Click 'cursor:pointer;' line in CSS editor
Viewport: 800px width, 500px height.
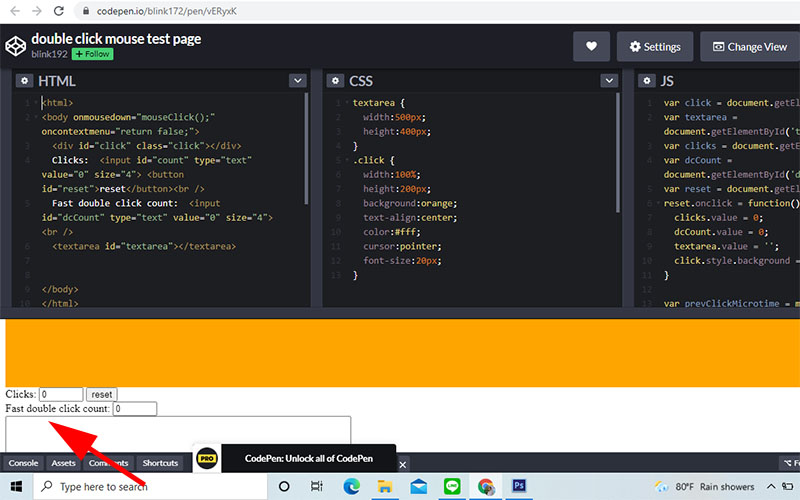point(402,246)
